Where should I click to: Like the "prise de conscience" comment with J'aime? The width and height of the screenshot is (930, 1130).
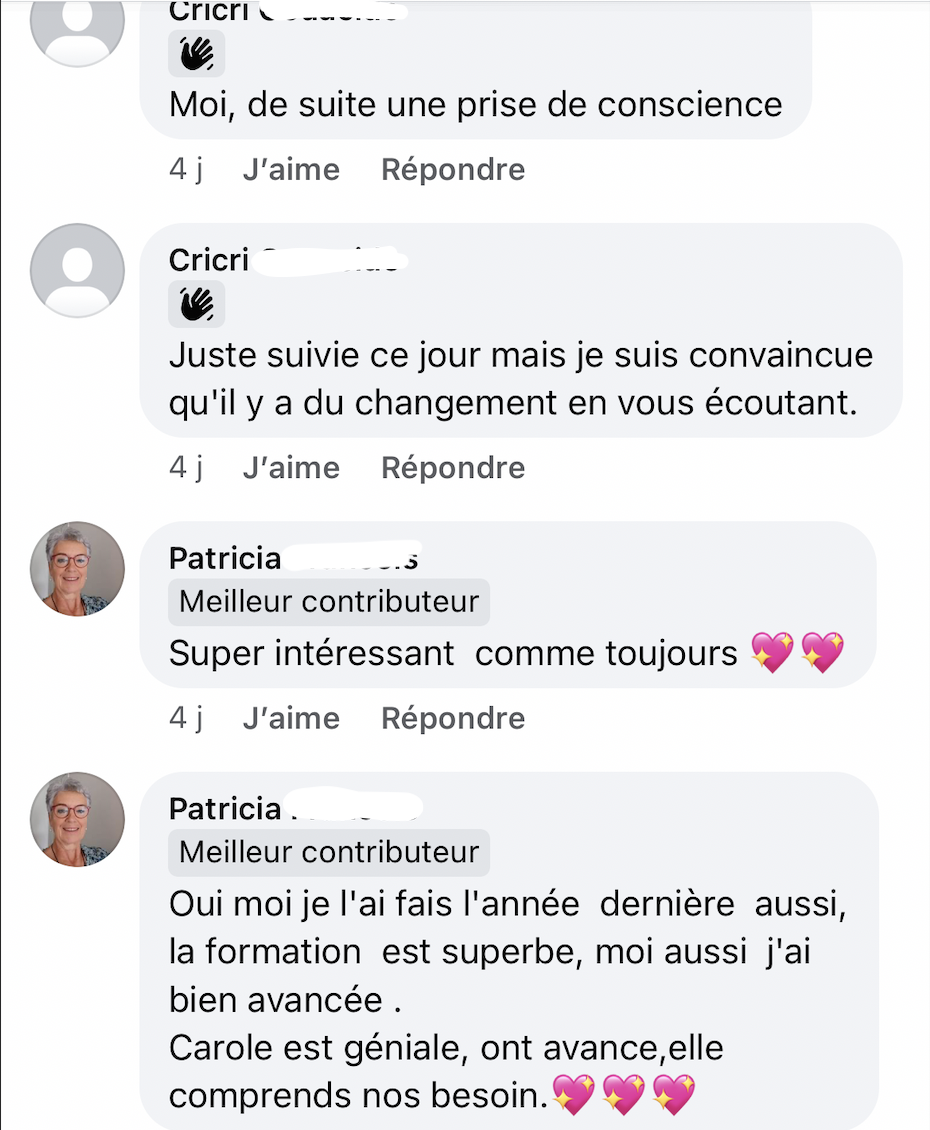[x=291, y=170]
